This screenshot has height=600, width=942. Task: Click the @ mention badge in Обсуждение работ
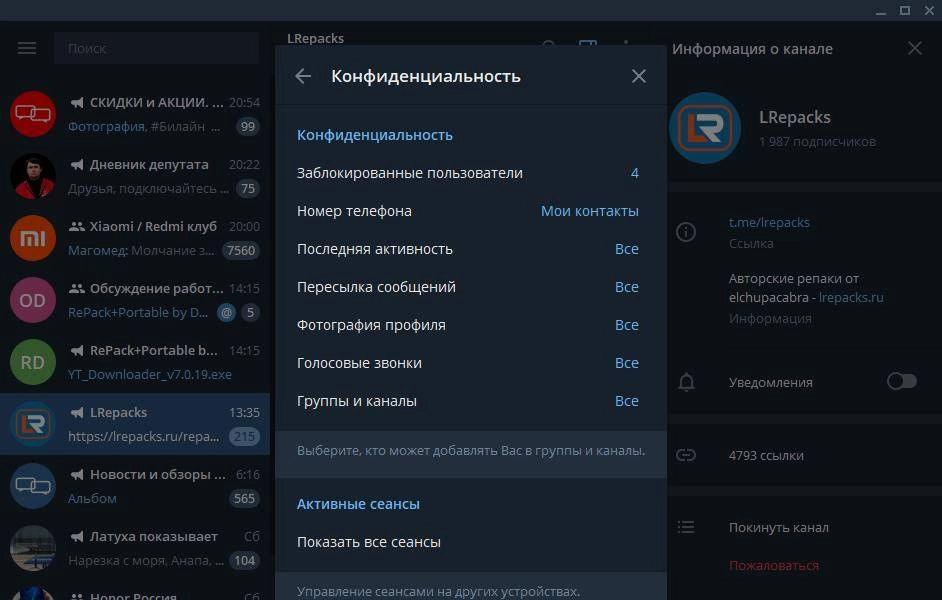(226, 312)
